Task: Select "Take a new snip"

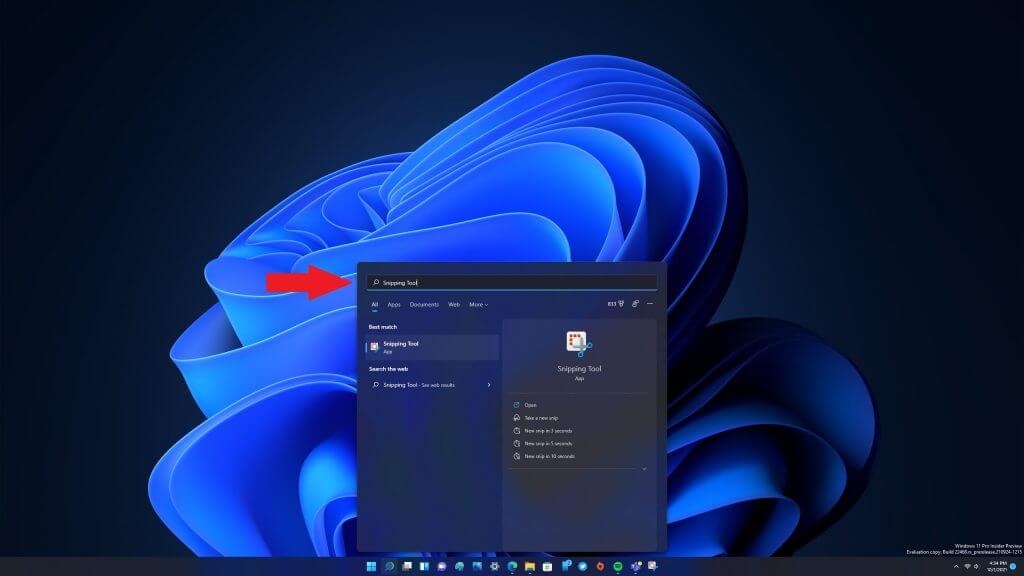Action: (541, 417)
